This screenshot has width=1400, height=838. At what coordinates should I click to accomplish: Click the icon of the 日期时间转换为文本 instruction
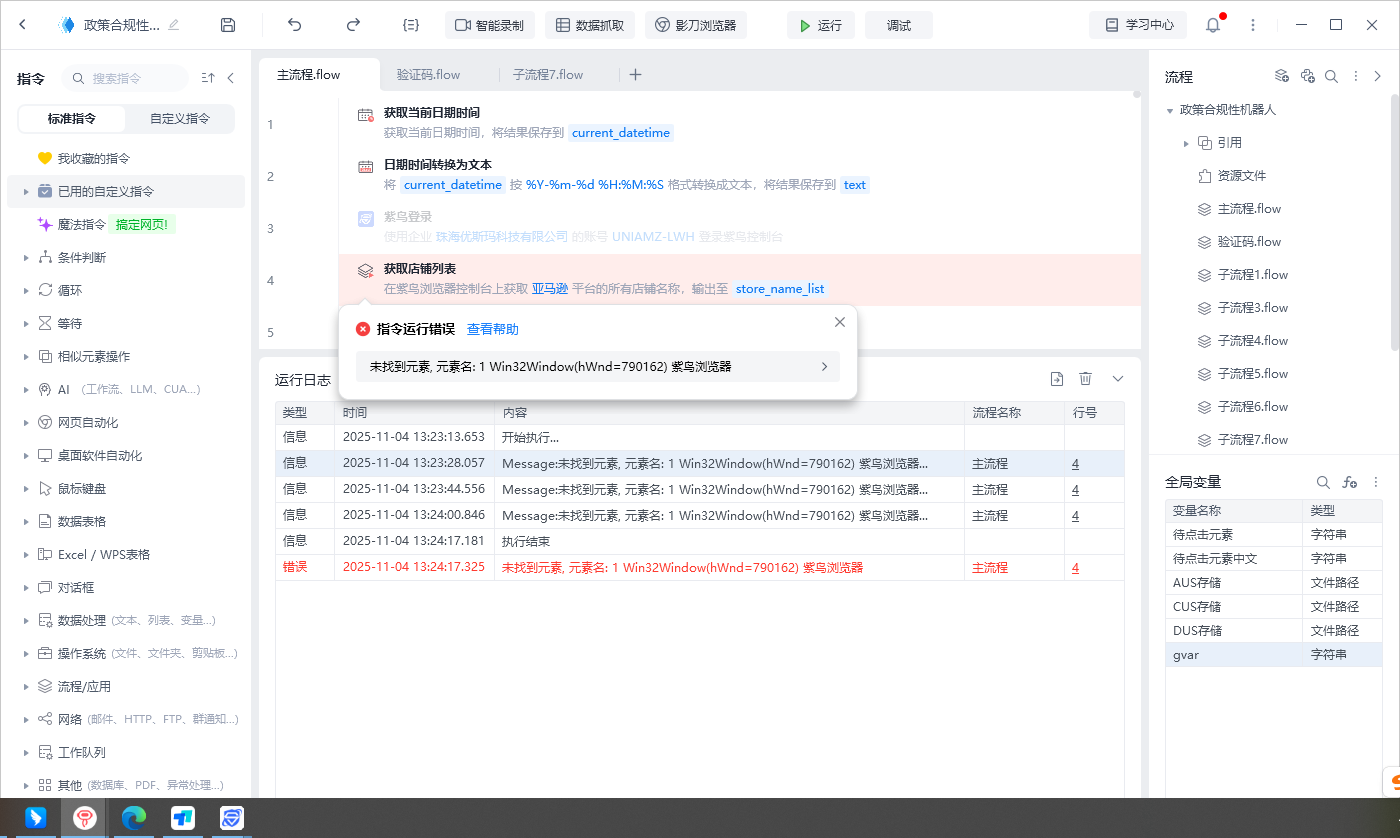tap(366, 166)
